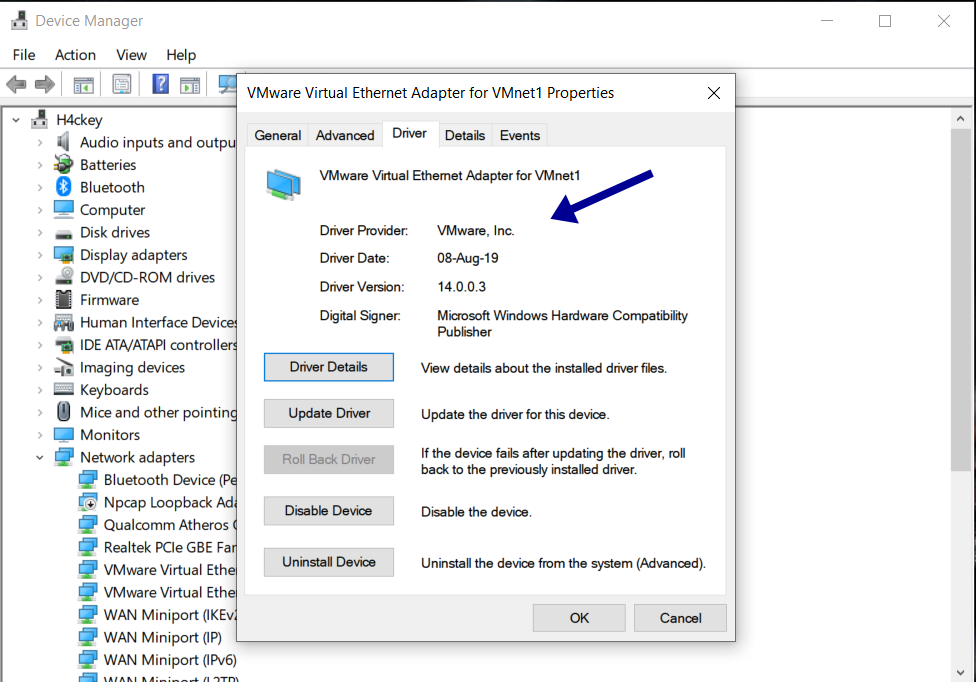Select the Display adapters icon
This screenshot has width=976, height=682.
point(63,254)
